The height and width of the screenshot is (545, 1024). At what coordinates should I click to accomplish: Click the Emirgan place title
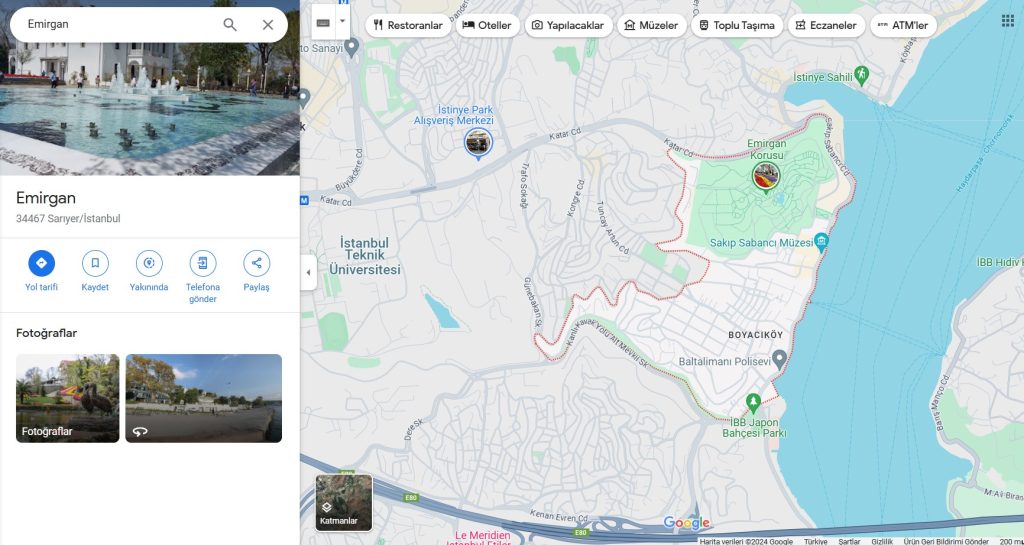pos(46,198)
